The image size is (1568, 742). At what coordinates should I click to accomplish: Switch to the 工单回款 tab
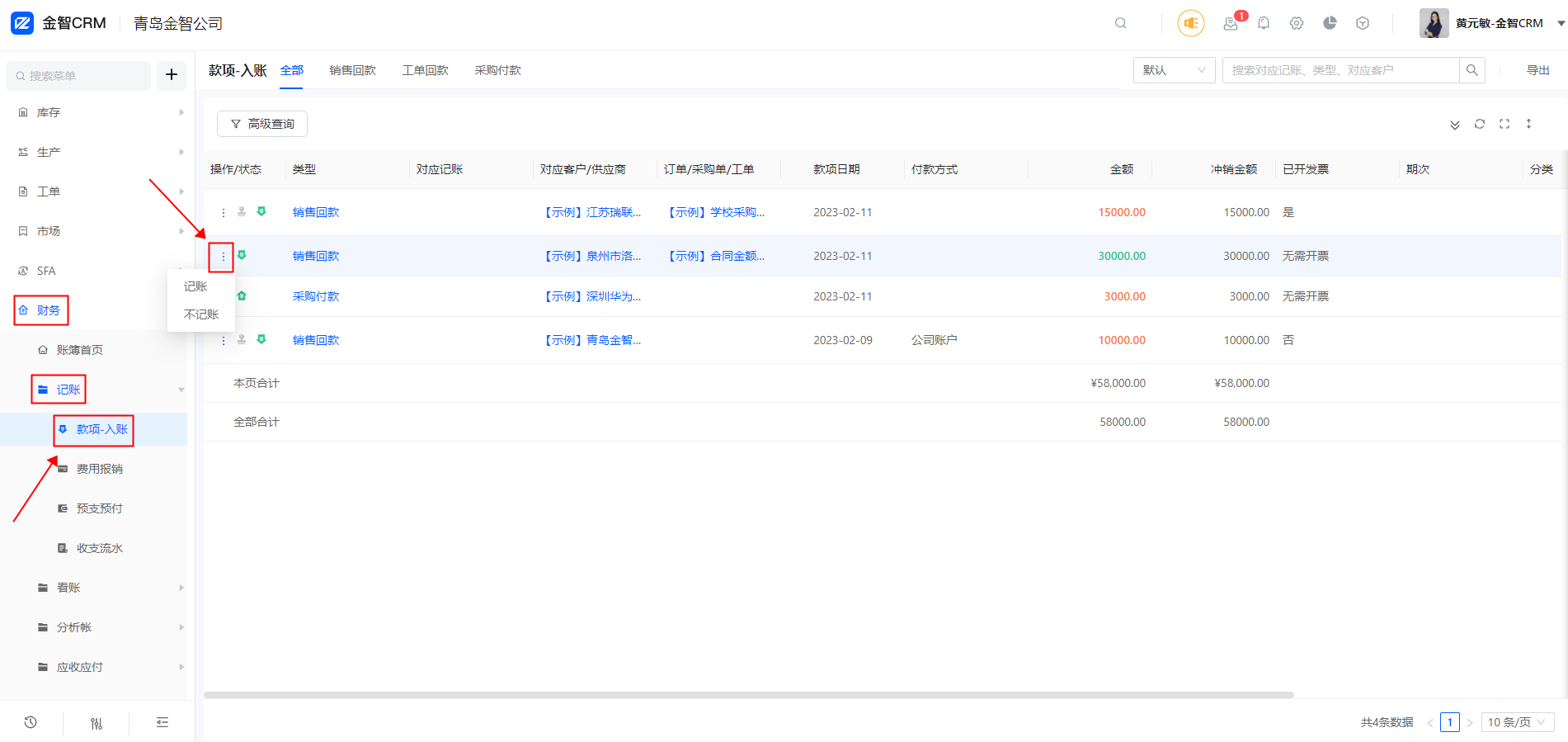(425, 70)
